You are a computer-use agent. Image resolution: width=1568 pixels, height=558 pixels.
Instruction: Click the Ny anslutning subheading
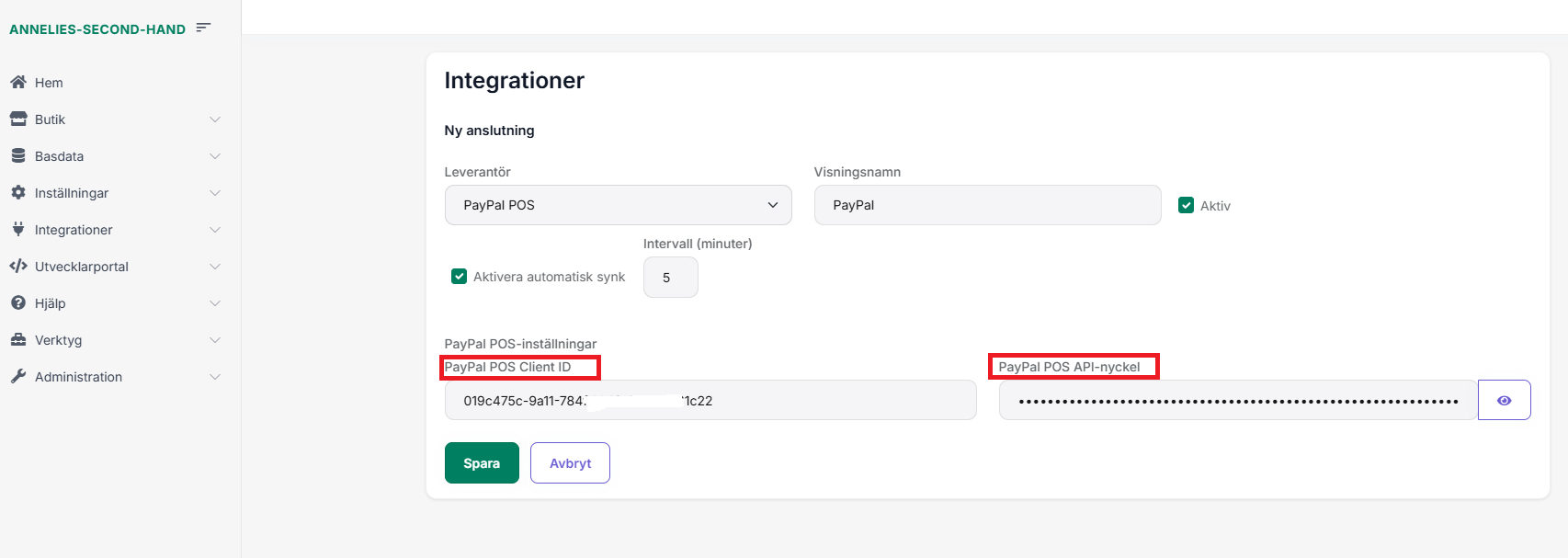(489, 131)
